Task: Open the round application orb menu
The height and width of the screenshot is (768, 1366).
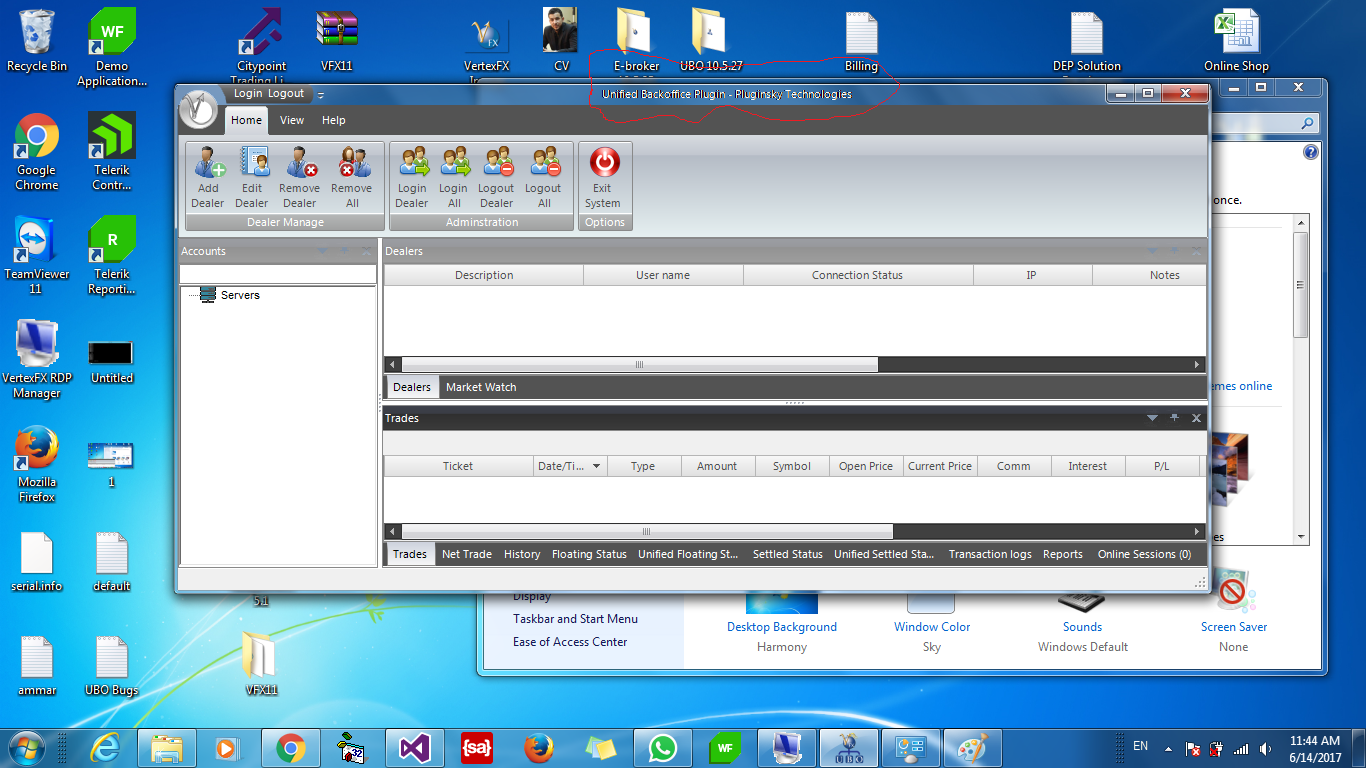Action: point(199,109)
